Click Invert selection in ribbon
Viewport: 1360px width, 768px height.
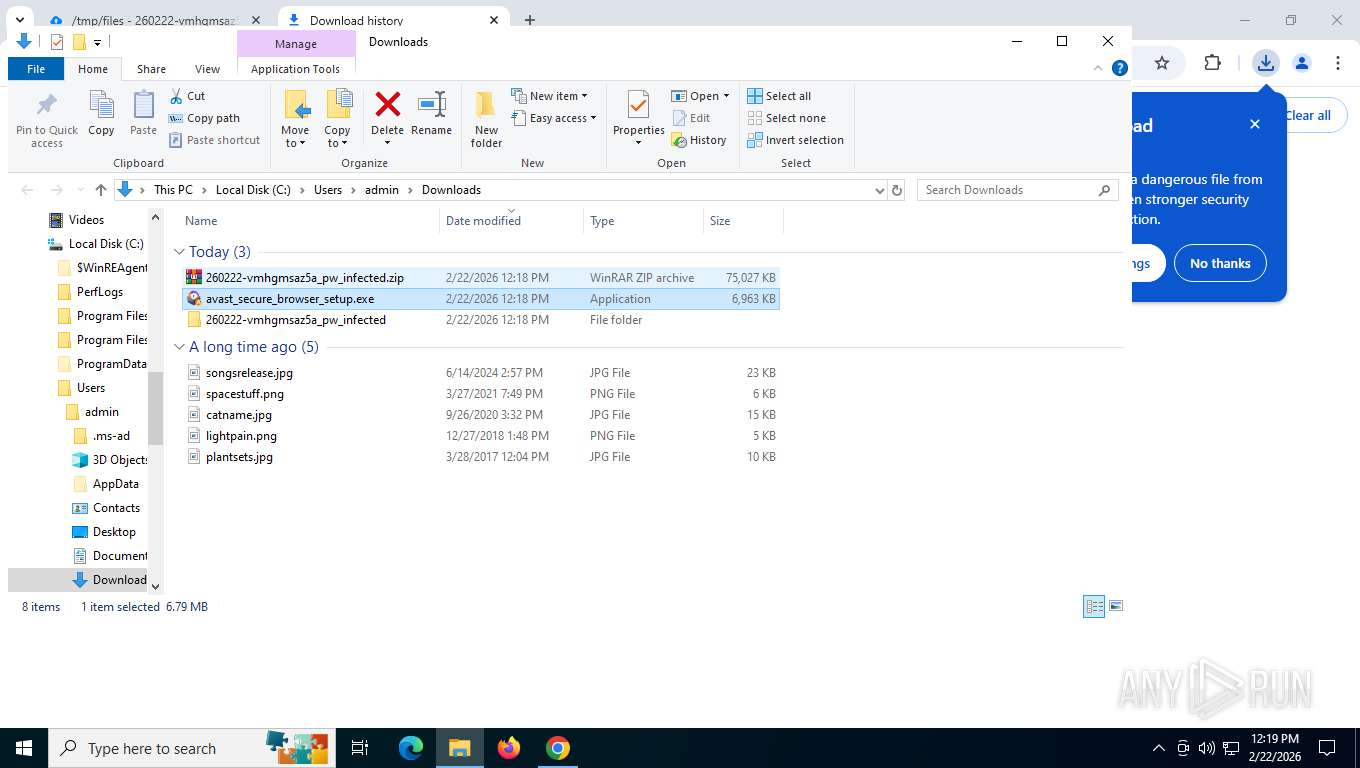tap(795, 140)
